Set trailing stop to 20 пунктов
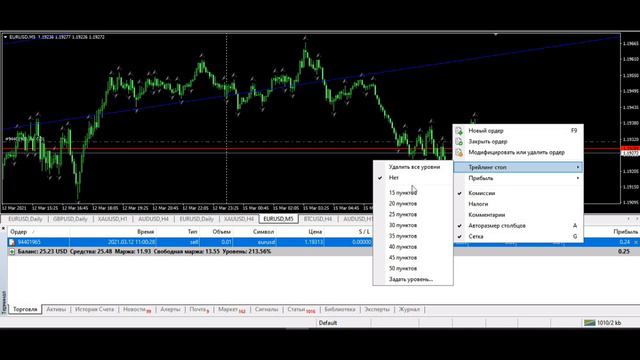The width and height of the screenshot is (640, 360). [x=413, y=203]
